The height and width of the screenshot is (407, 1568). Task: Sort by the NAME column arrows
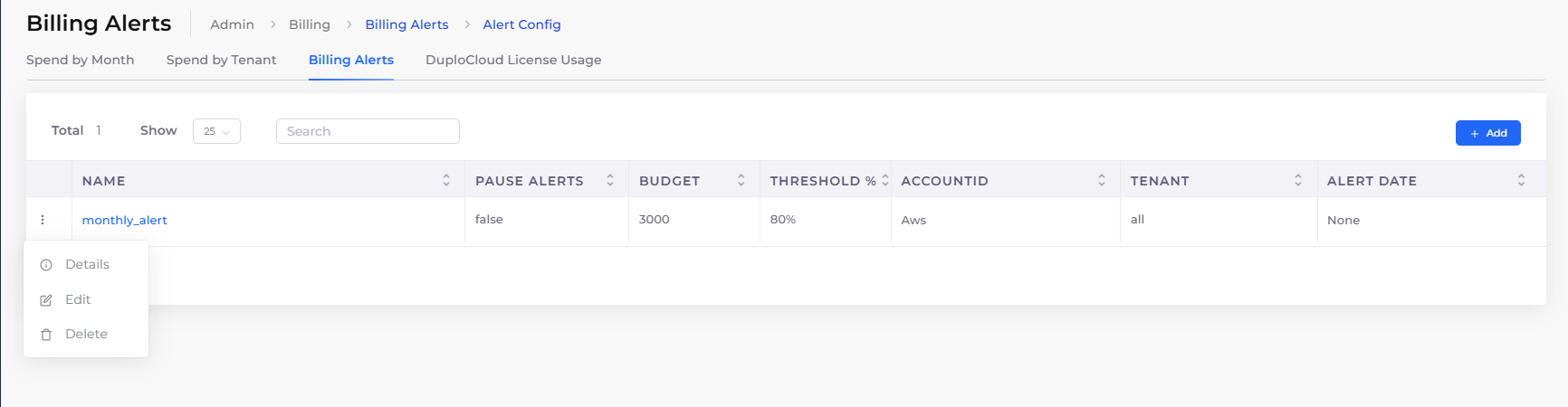[x=446, y=180]
